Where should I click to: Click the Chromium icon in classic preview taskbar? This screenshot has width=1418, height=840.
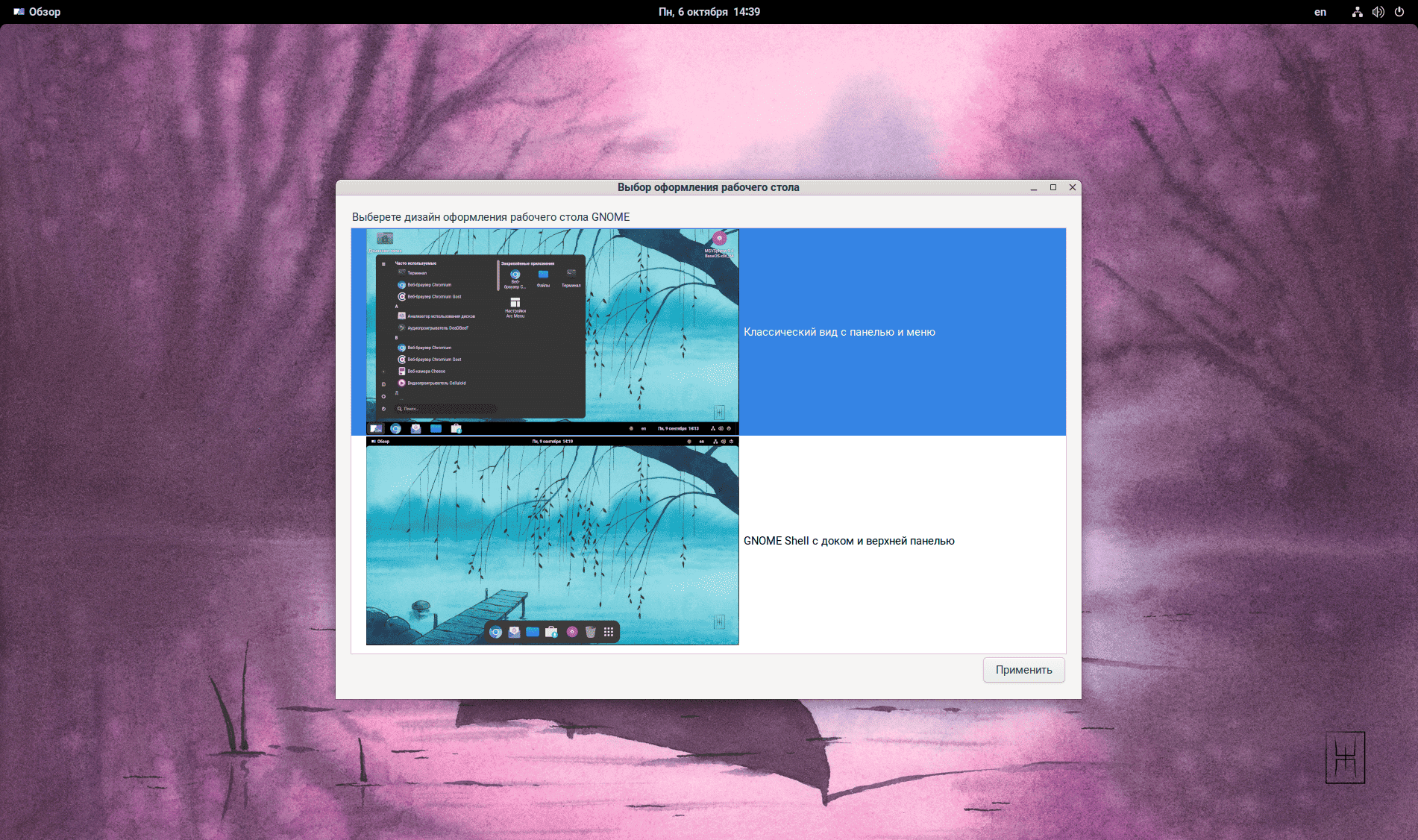coord(396,429)
